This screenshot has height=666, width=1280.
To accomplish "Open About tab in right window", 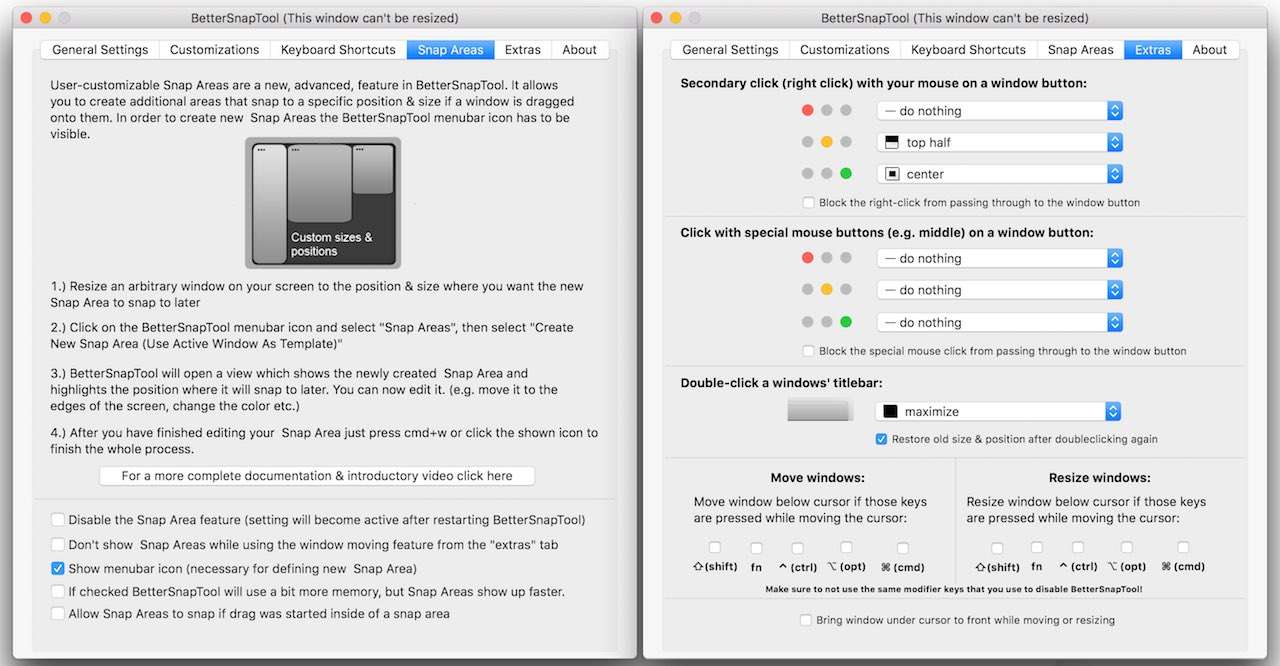I will pos(1209,50).
